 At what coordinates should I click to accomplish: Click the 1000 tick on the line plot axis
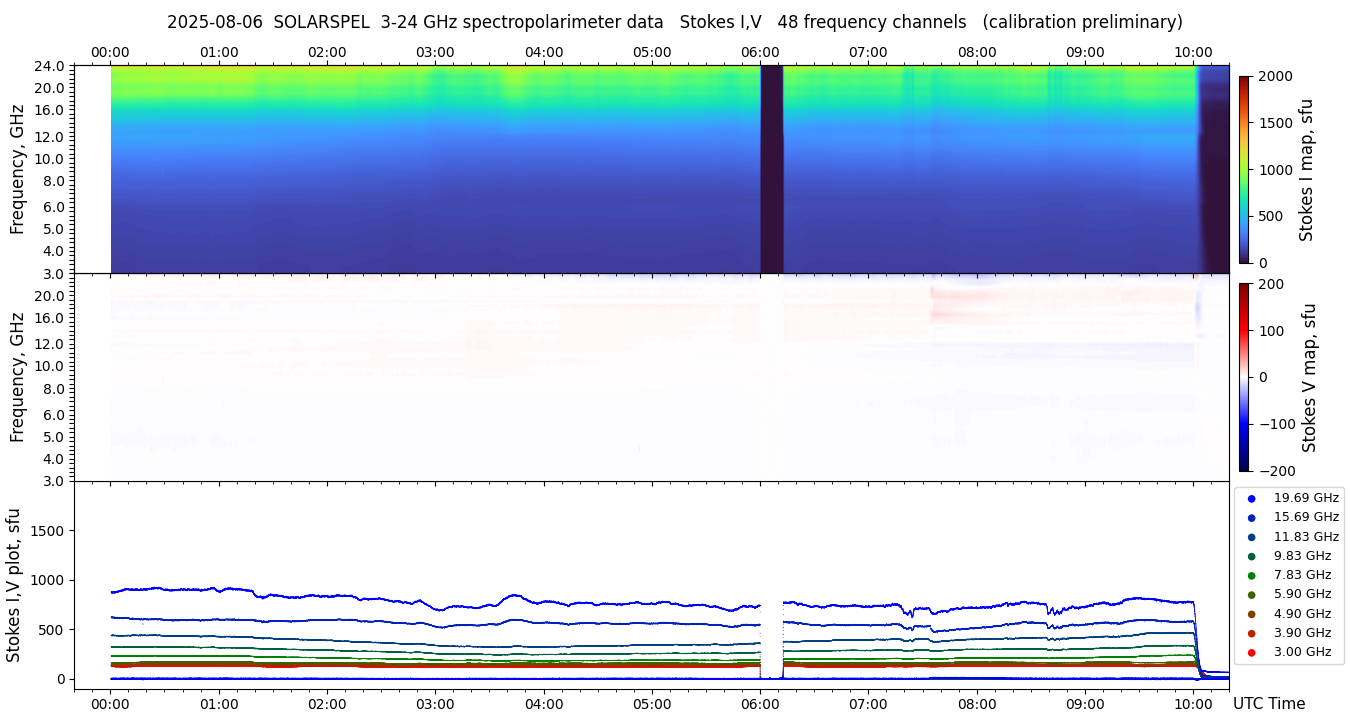(46, 580)
